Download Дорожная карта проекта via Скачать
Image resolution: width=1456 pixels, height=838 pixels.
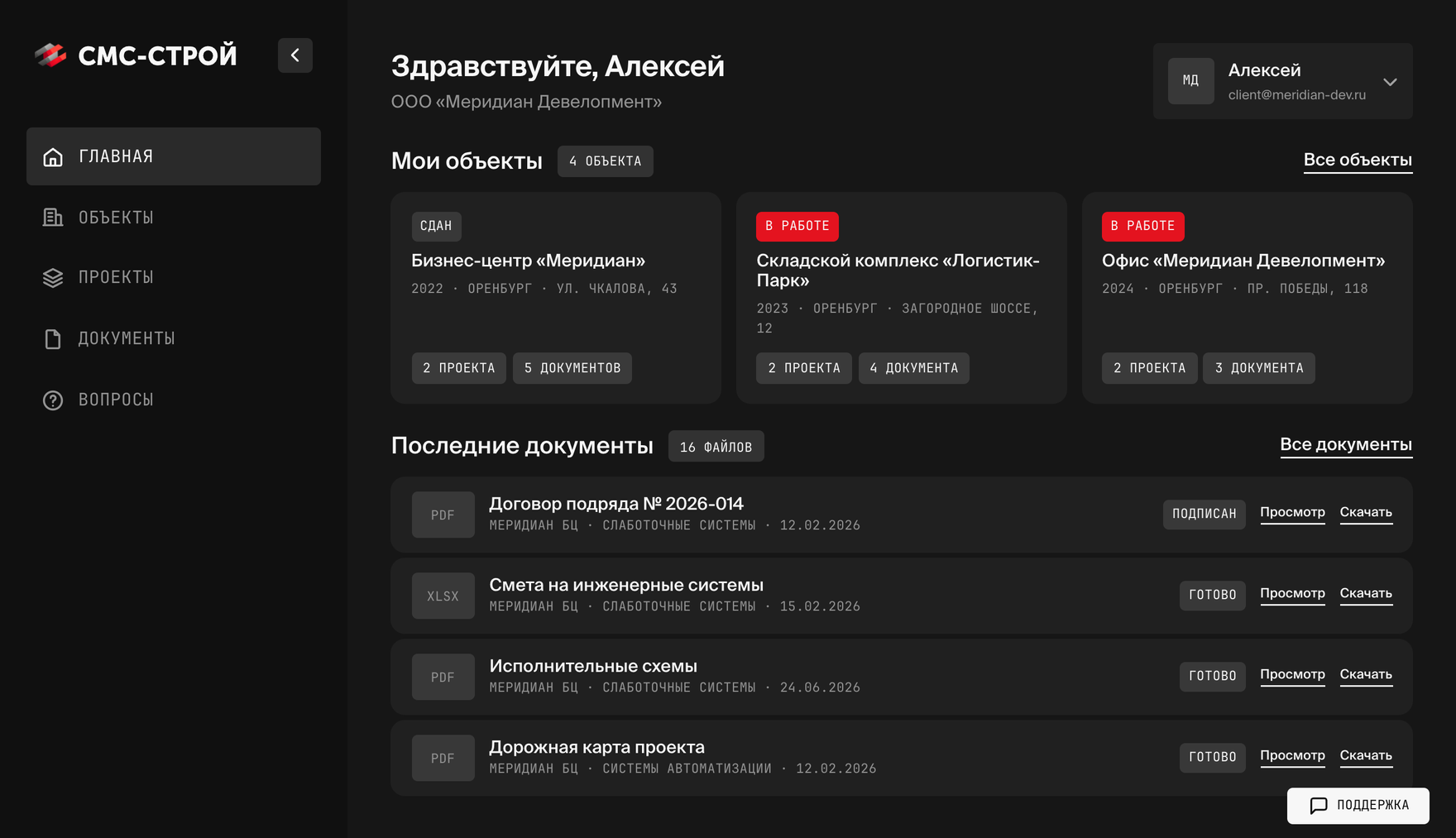coord(1367,756)
